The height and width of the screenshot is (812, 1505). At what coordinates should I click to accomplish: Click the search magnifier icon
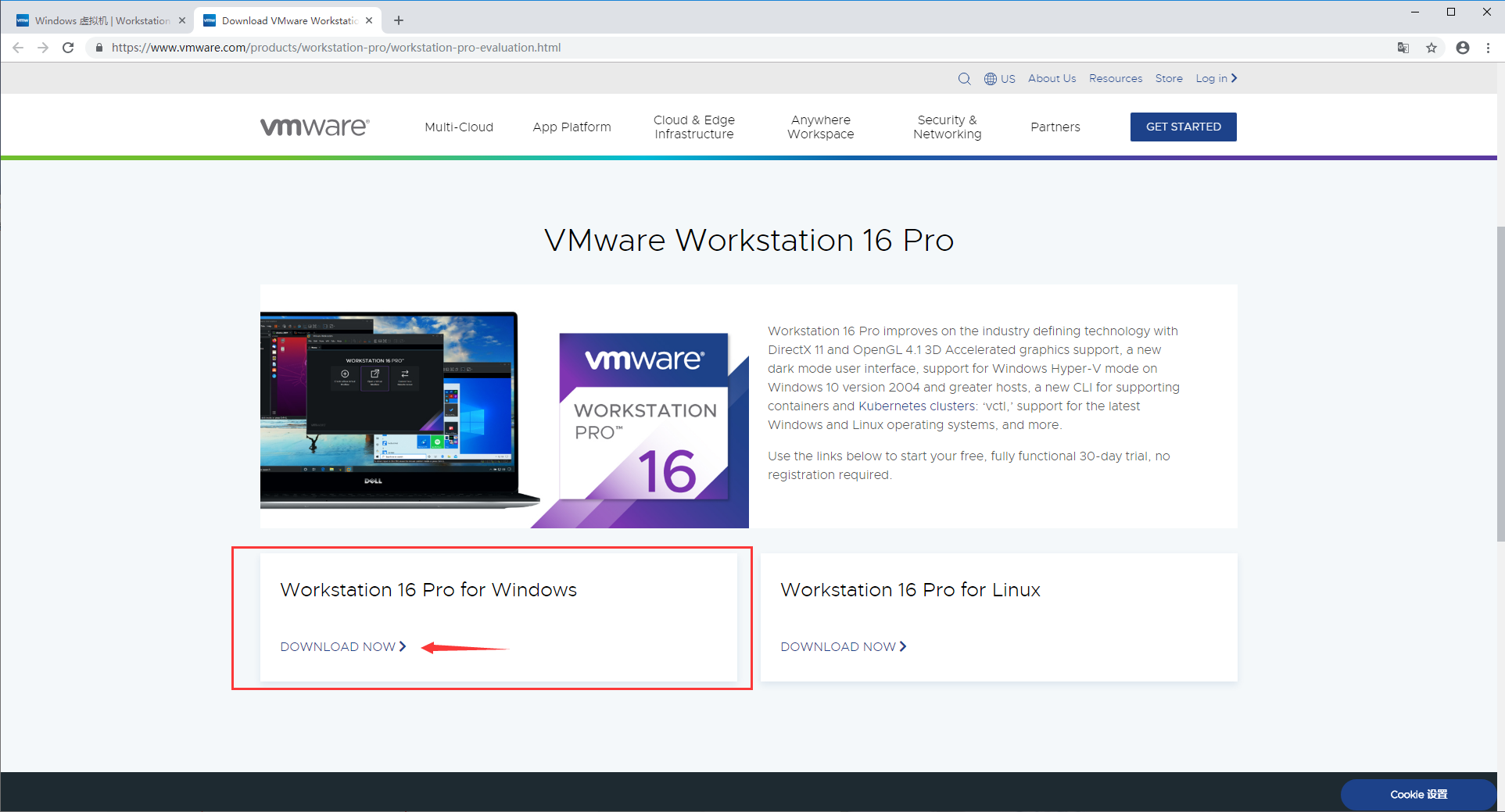coord(964,79)
